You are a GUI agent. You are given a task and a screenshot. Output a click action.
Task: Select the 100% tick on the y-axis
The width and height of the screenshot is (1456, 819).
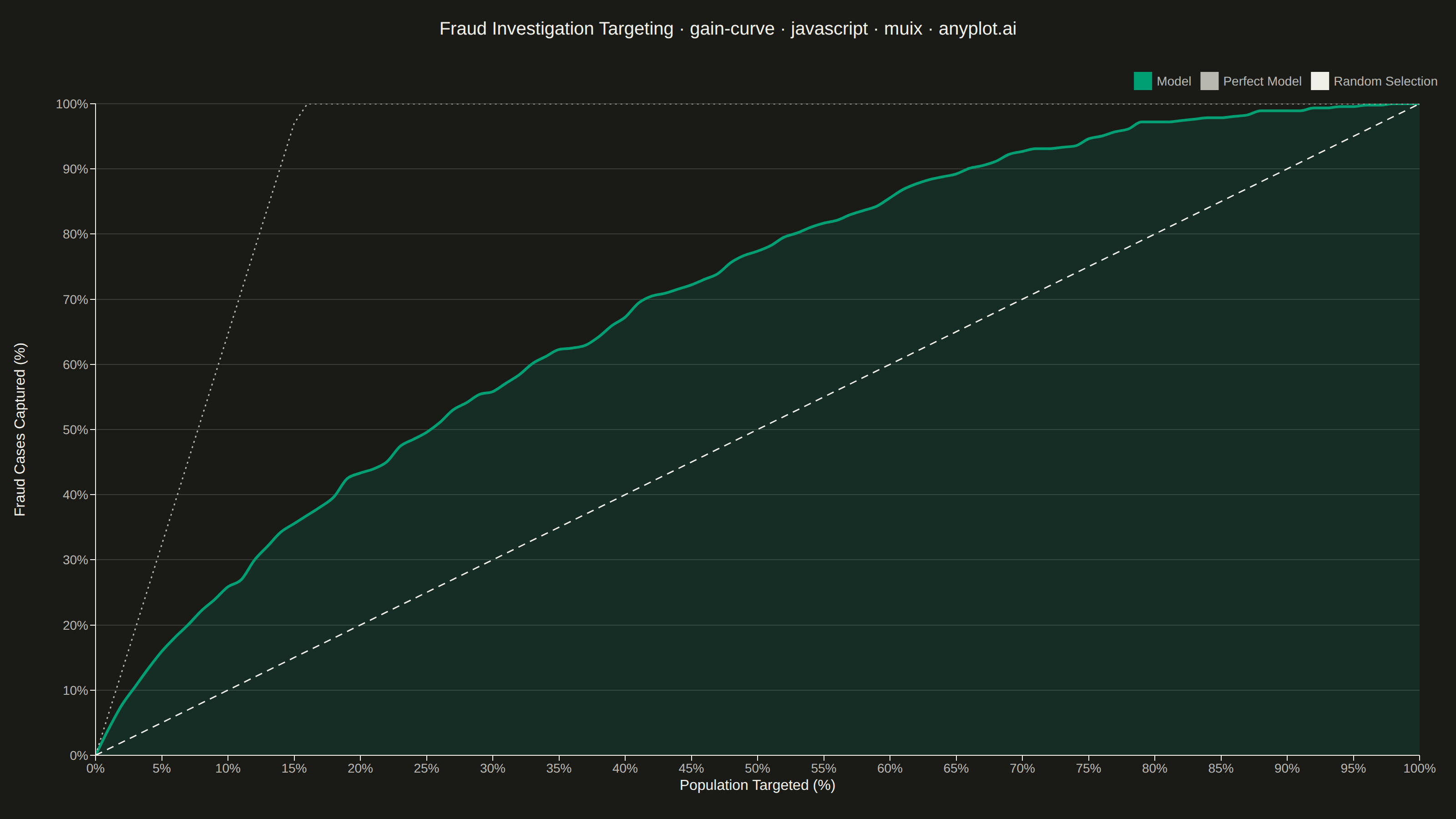[x=72, y=104]
